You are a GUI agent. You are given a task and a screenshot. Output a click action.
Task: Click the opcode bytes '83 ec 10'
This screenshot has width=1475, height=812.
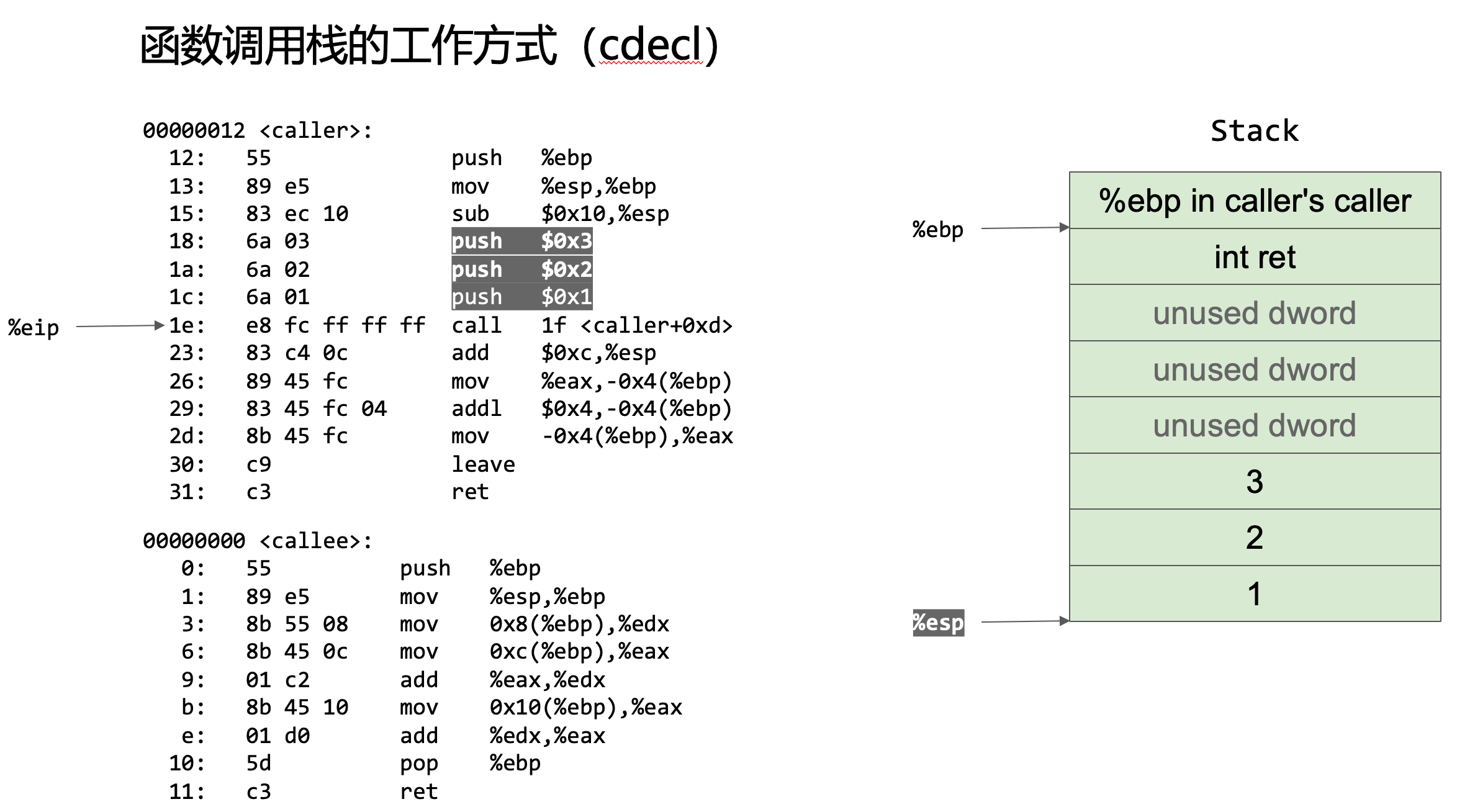(297, 214)
